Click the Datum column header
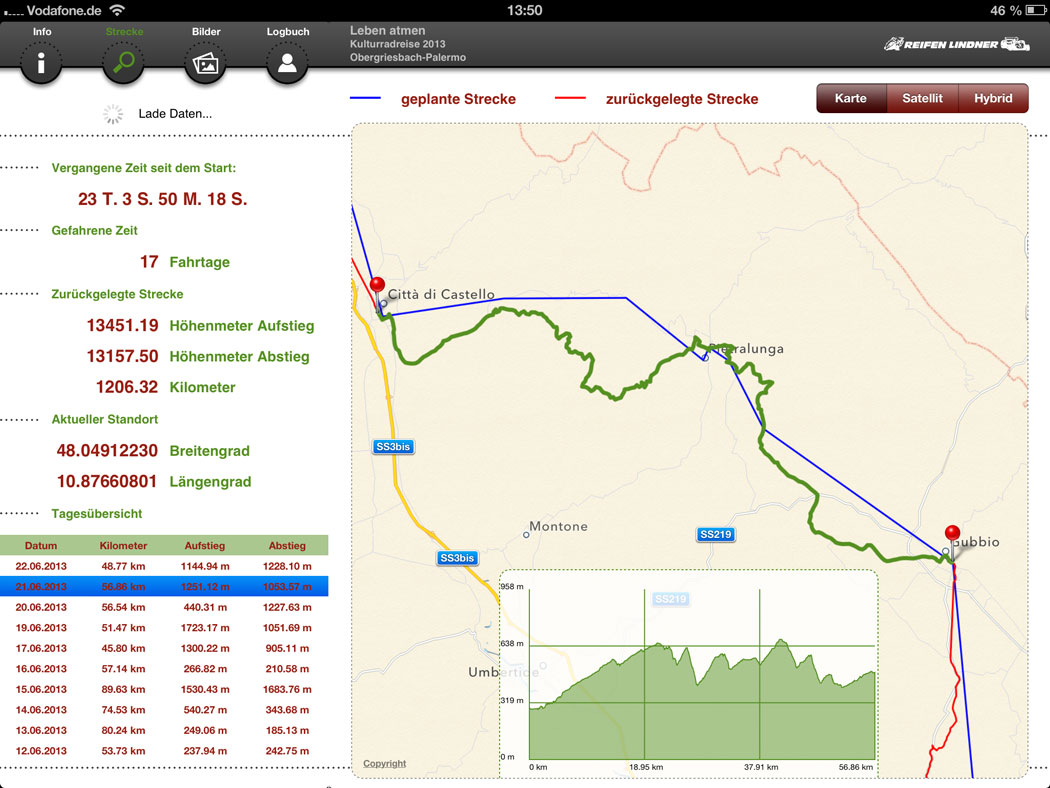Viewport: 1050px width, 788px height. point(41,546)
